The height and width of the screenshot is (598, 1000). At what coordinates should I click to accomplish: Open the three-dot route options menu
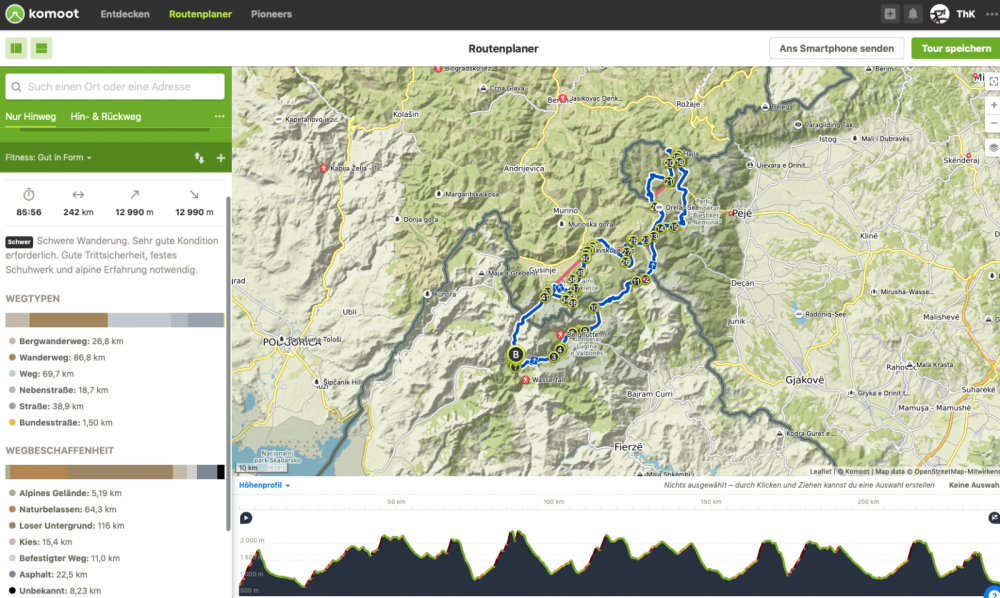click(x=219, y=117)
